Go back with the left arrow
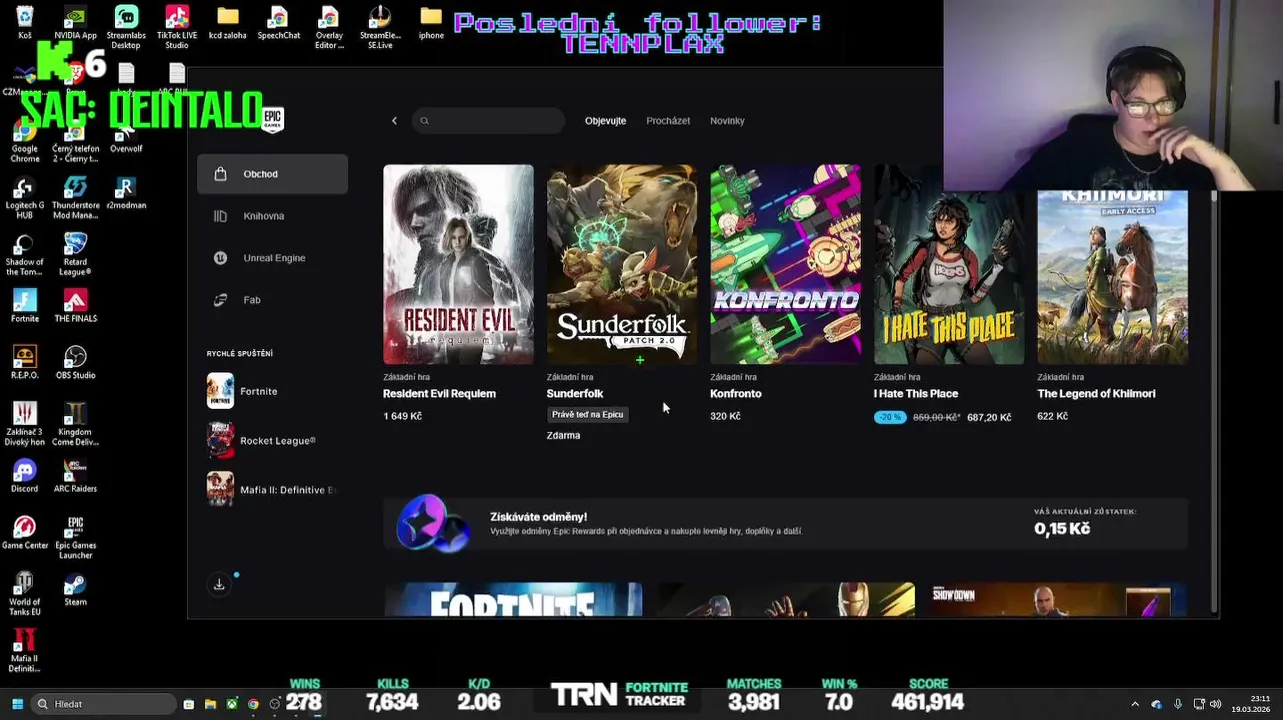Screen dimensions: 1283x720 pos(394,121)
